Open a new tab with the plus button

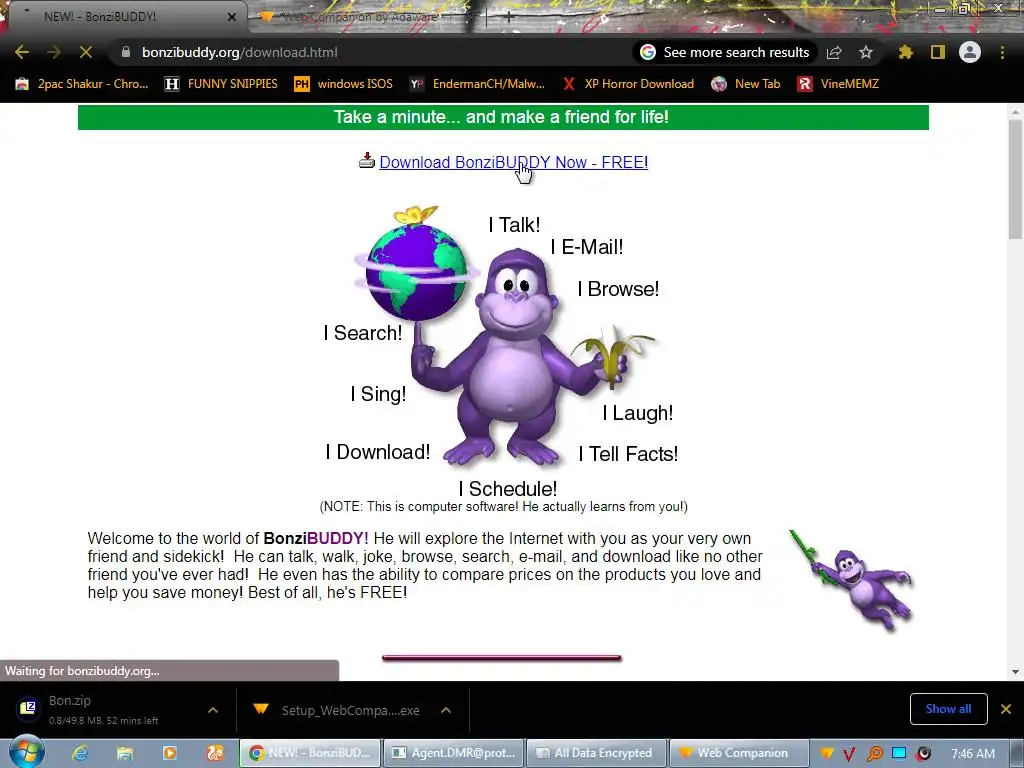(508, 18)
